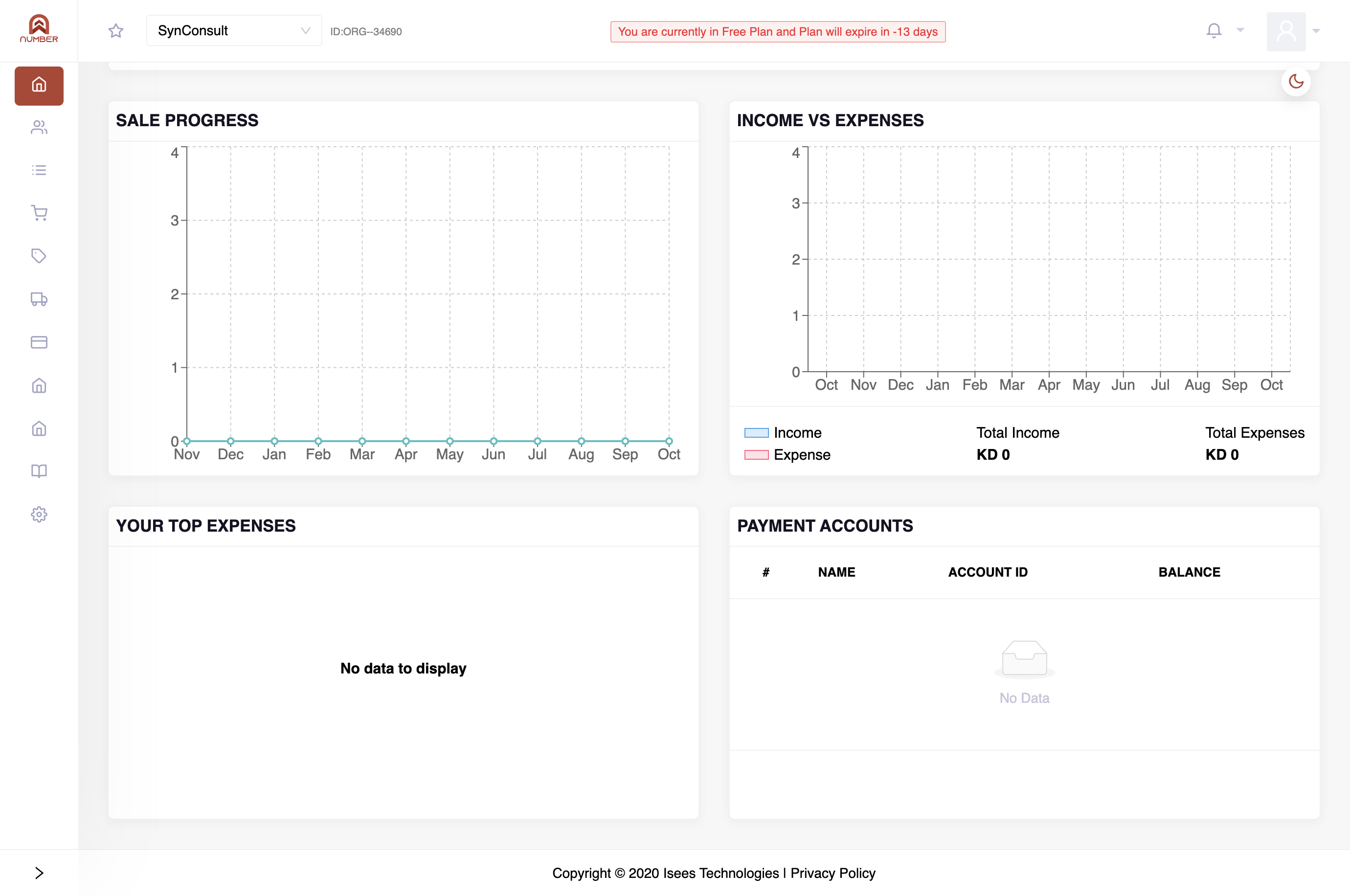Expand the notifications dropdown arrow
The image size is (1350, 896).
[1240, 30]
